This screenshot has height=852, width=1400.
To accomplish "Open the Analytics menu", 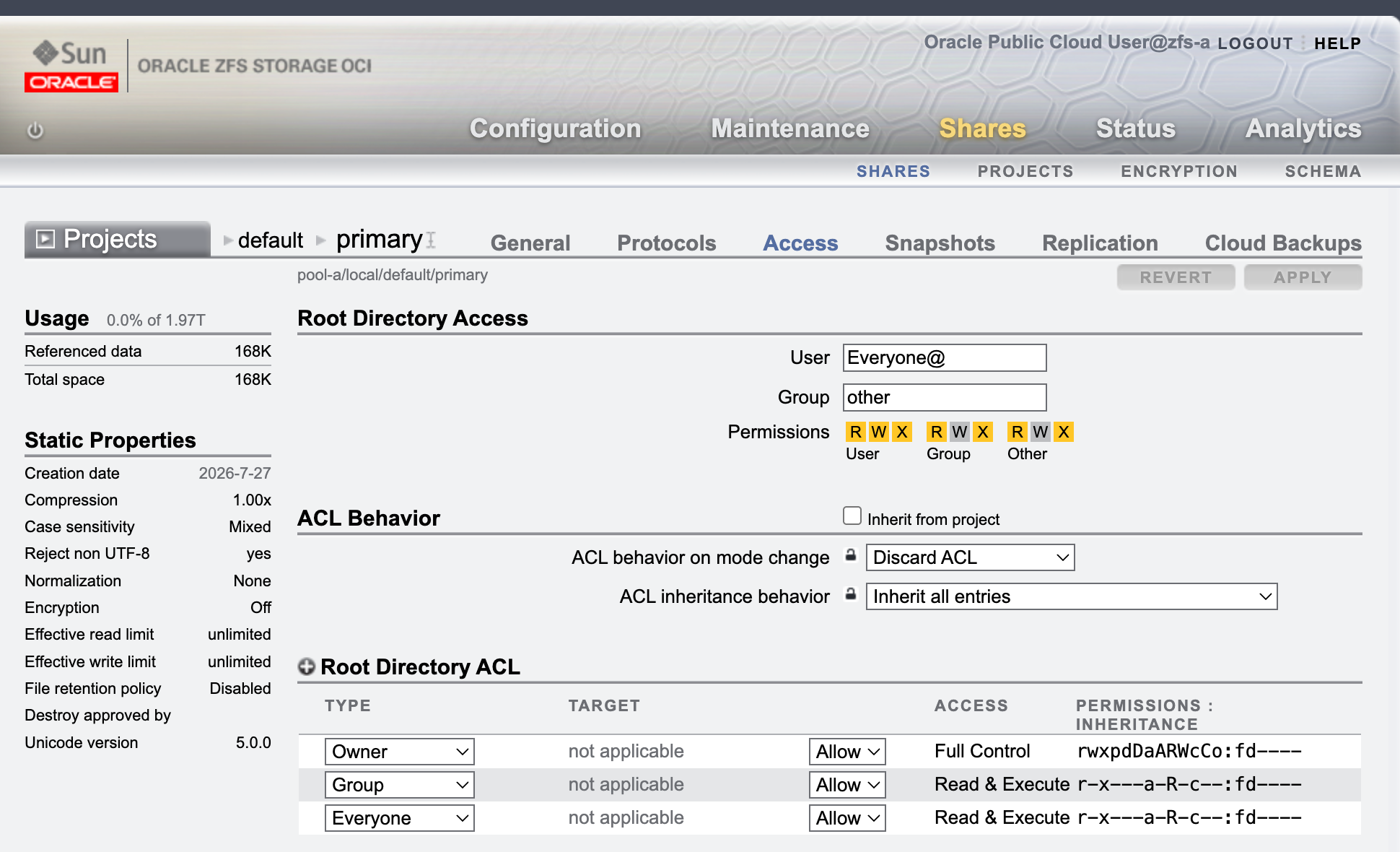I will point(1303,129).
